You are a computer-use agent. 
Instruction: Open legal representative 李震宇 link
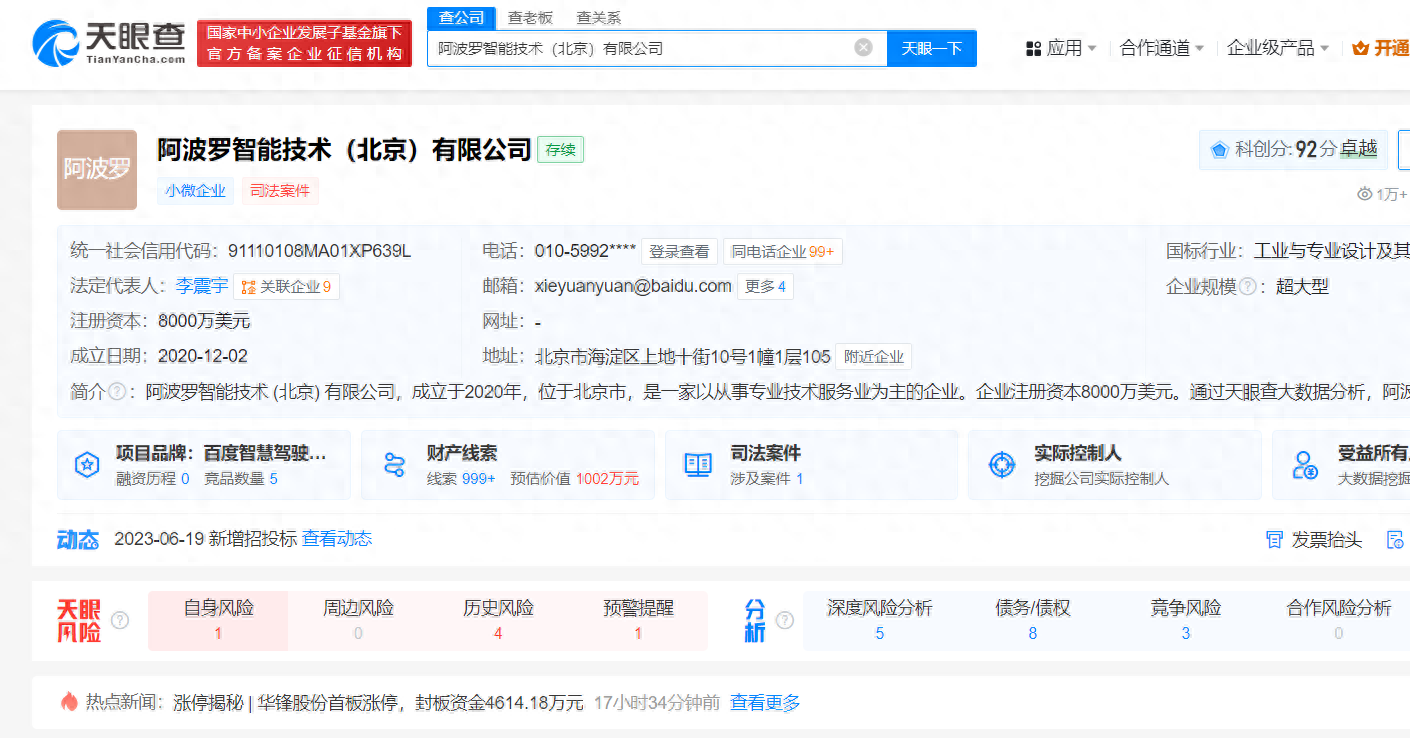pyautogui.click(x=202, y=287)
